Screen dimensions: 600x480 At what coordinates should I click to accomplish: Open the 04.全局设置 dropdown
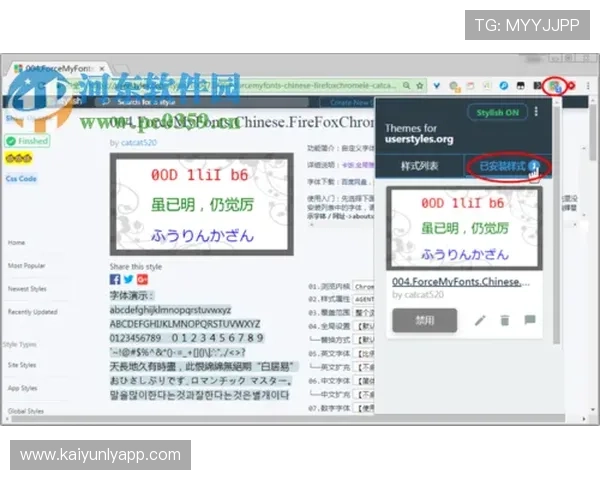(x=363, y=326)
